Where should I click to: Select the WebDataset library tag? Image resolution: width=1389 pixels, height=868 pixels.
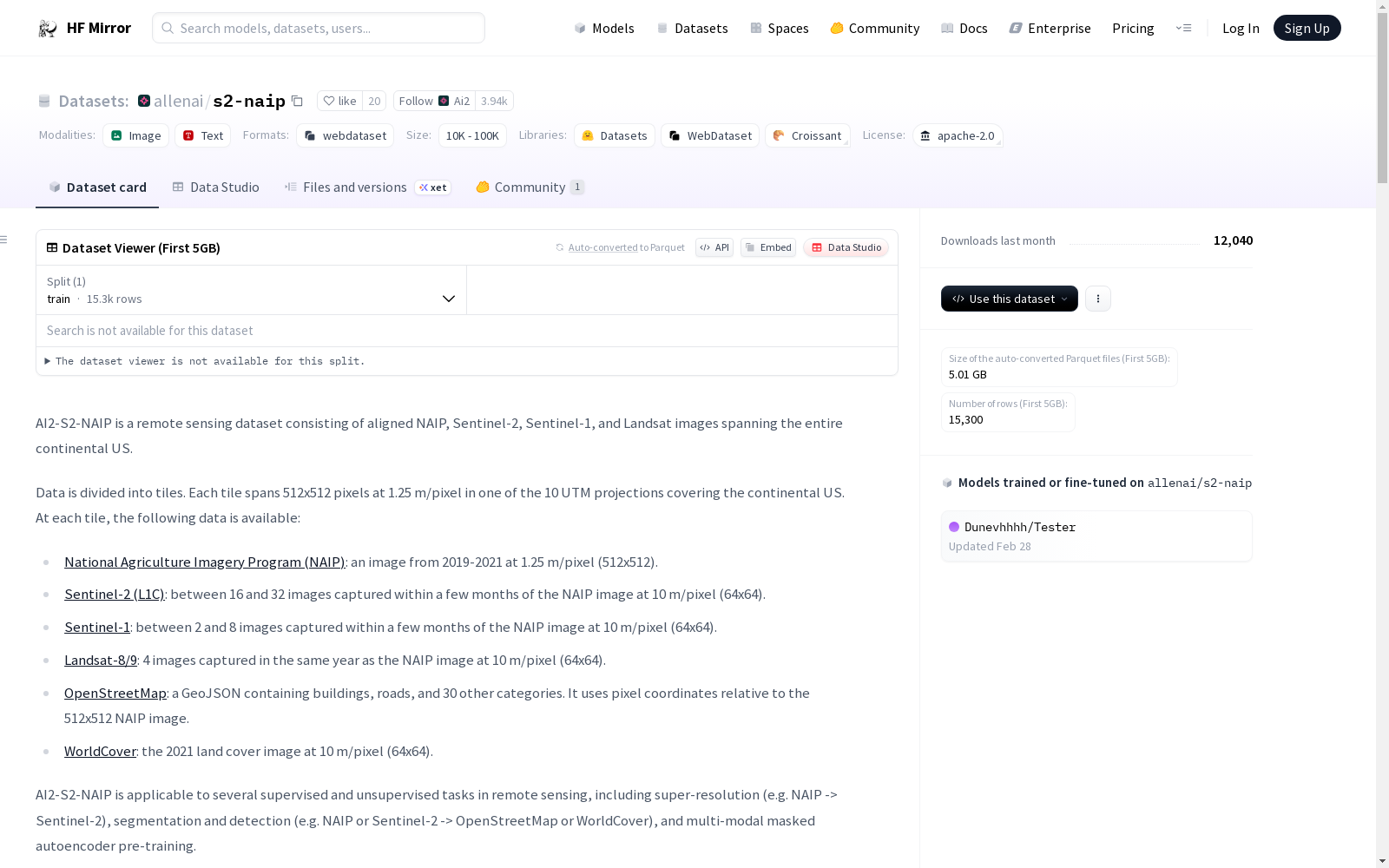coord(710,135)
